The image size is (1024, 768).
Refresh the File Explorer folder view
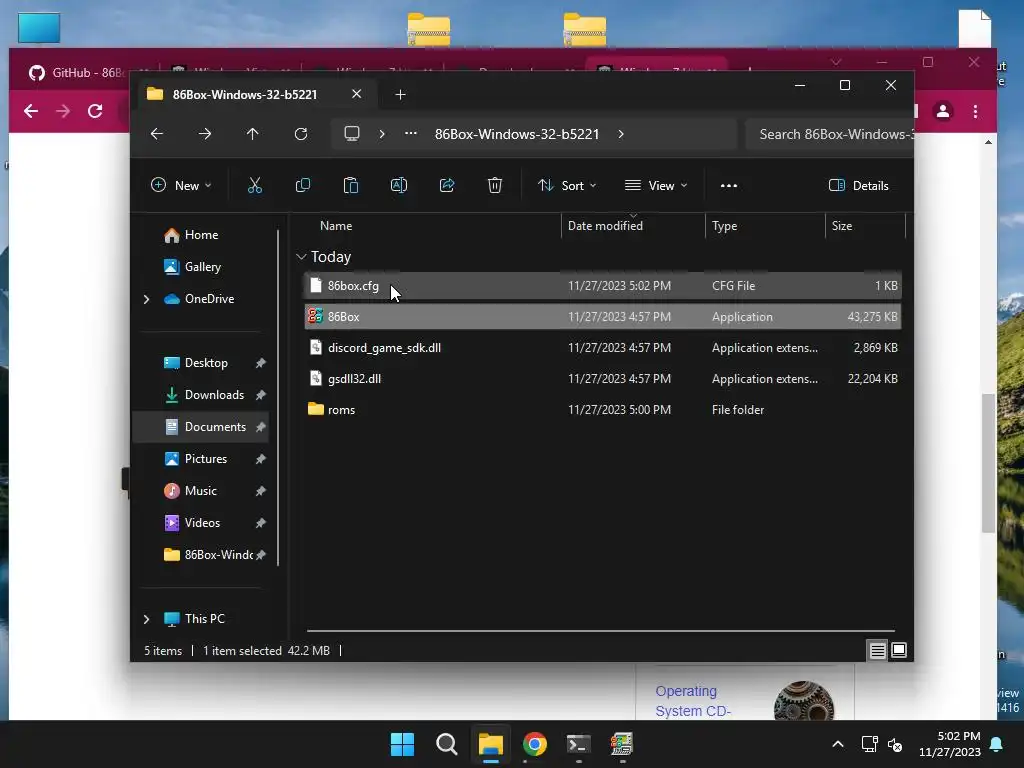[301, 134]
